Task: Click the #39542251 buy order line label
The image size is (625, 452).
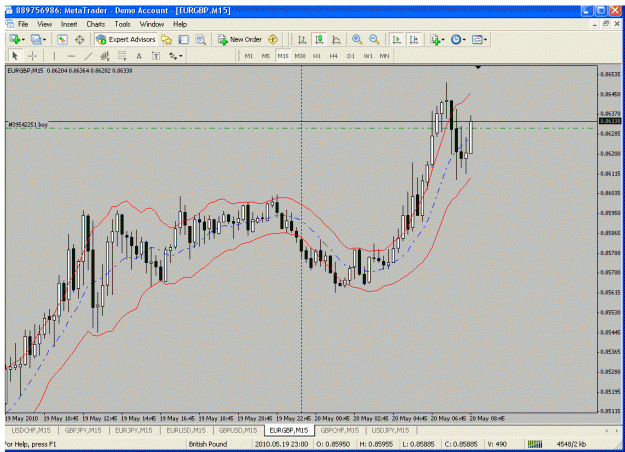Action: pos(28,125)
